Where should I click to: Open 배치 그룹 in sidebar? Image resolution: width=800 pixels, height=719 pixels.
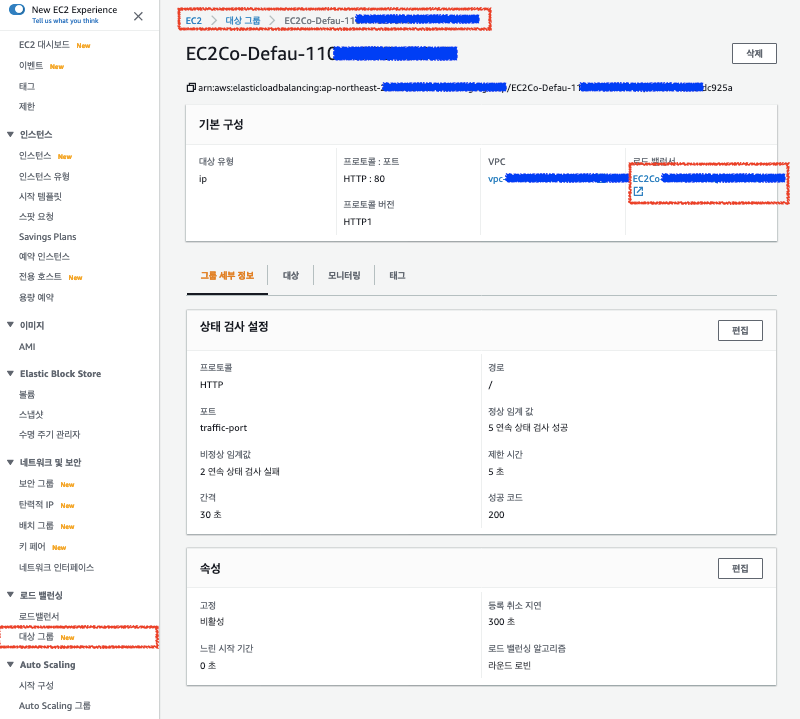pyautogui.click(x=36, y=526)
